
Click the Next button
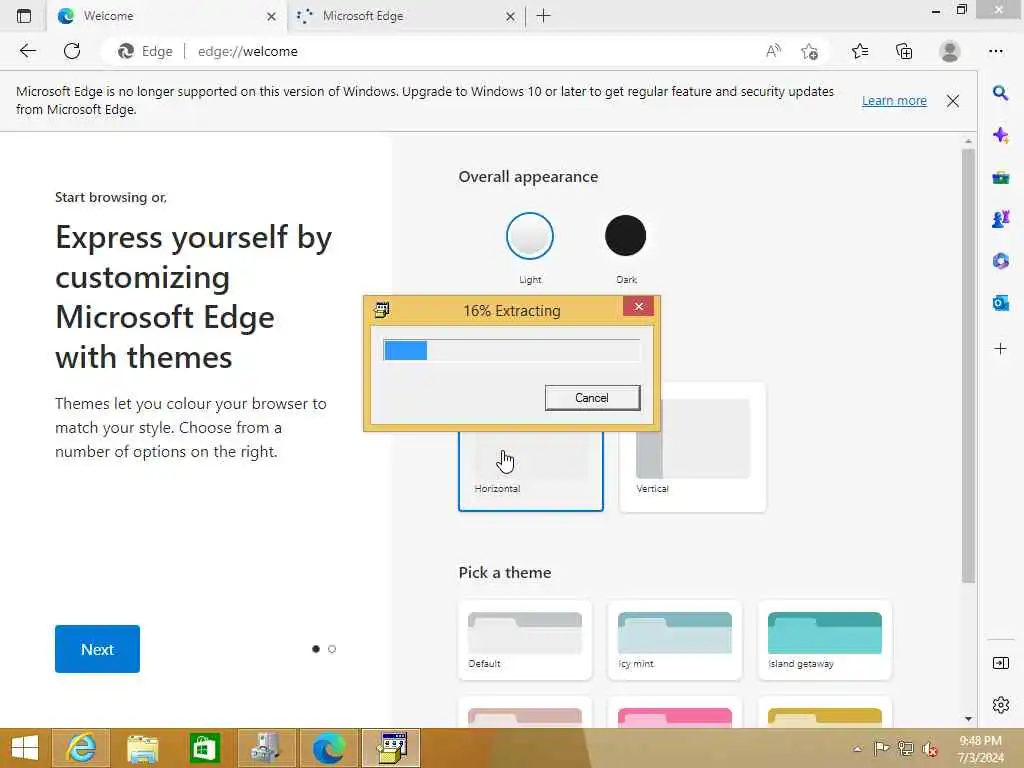coord(97,649)
